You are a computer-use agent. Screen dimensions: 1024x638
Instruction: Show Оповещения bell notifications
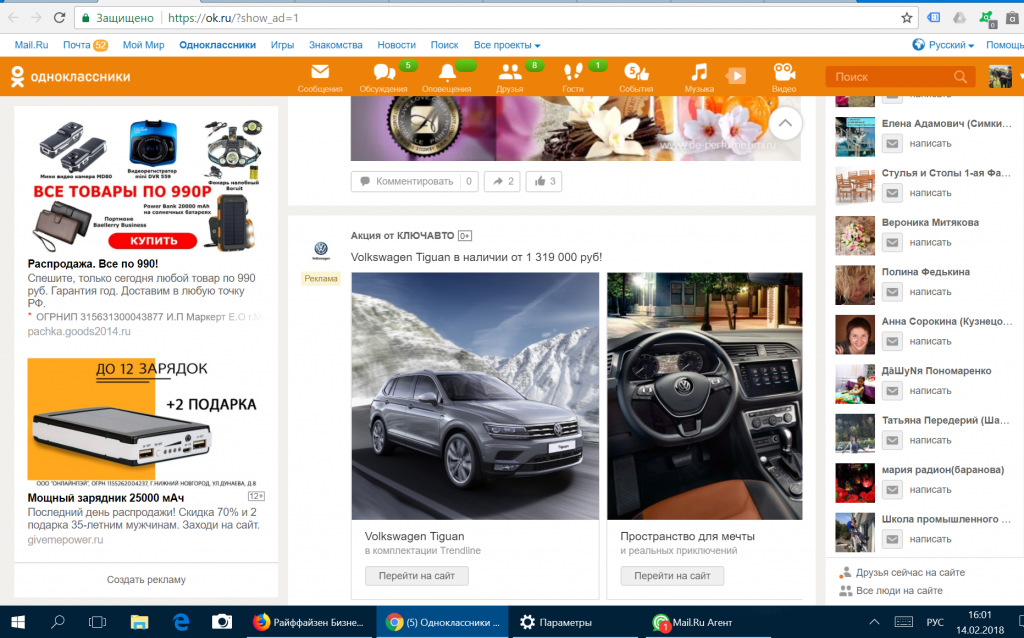(x=447, y=78)
